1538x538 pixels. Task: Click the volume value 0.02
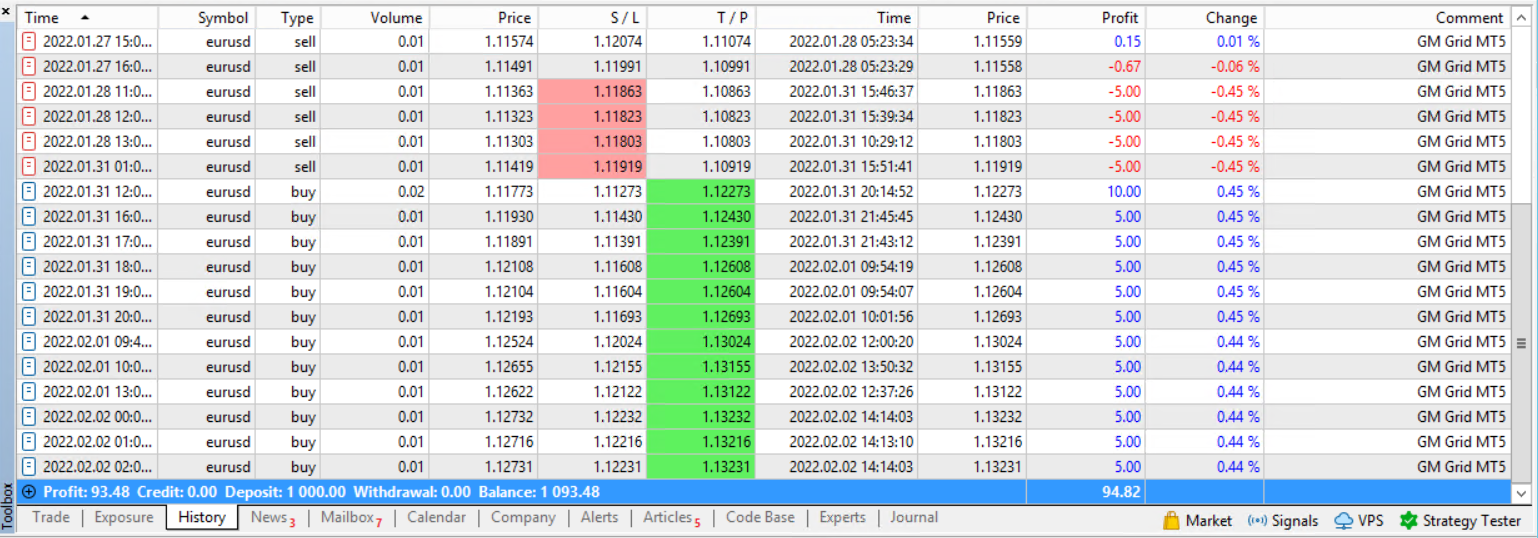point(411,192)
